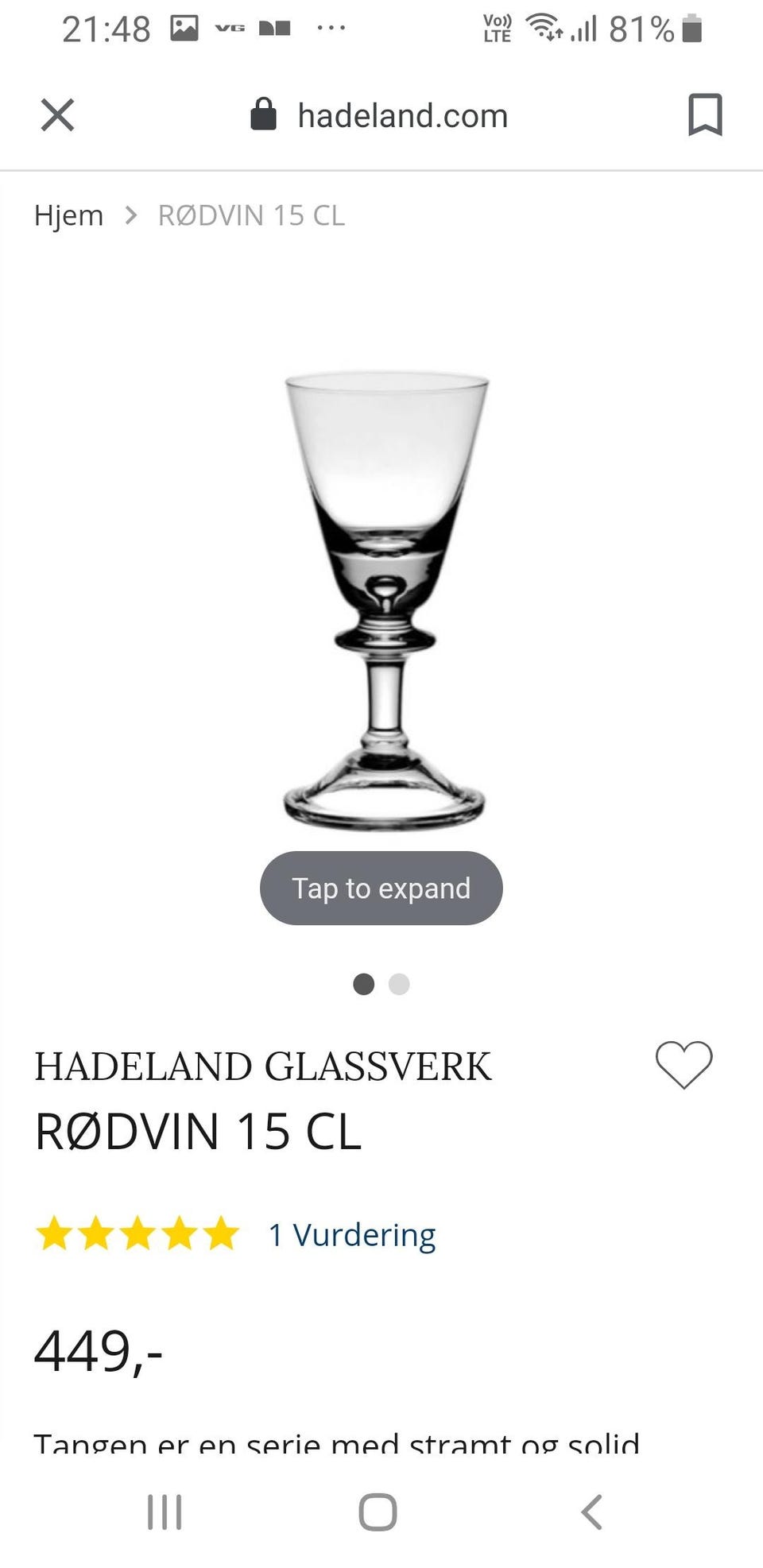Select the RØDVIN 15 CL breadcrumb

(251, 215)
